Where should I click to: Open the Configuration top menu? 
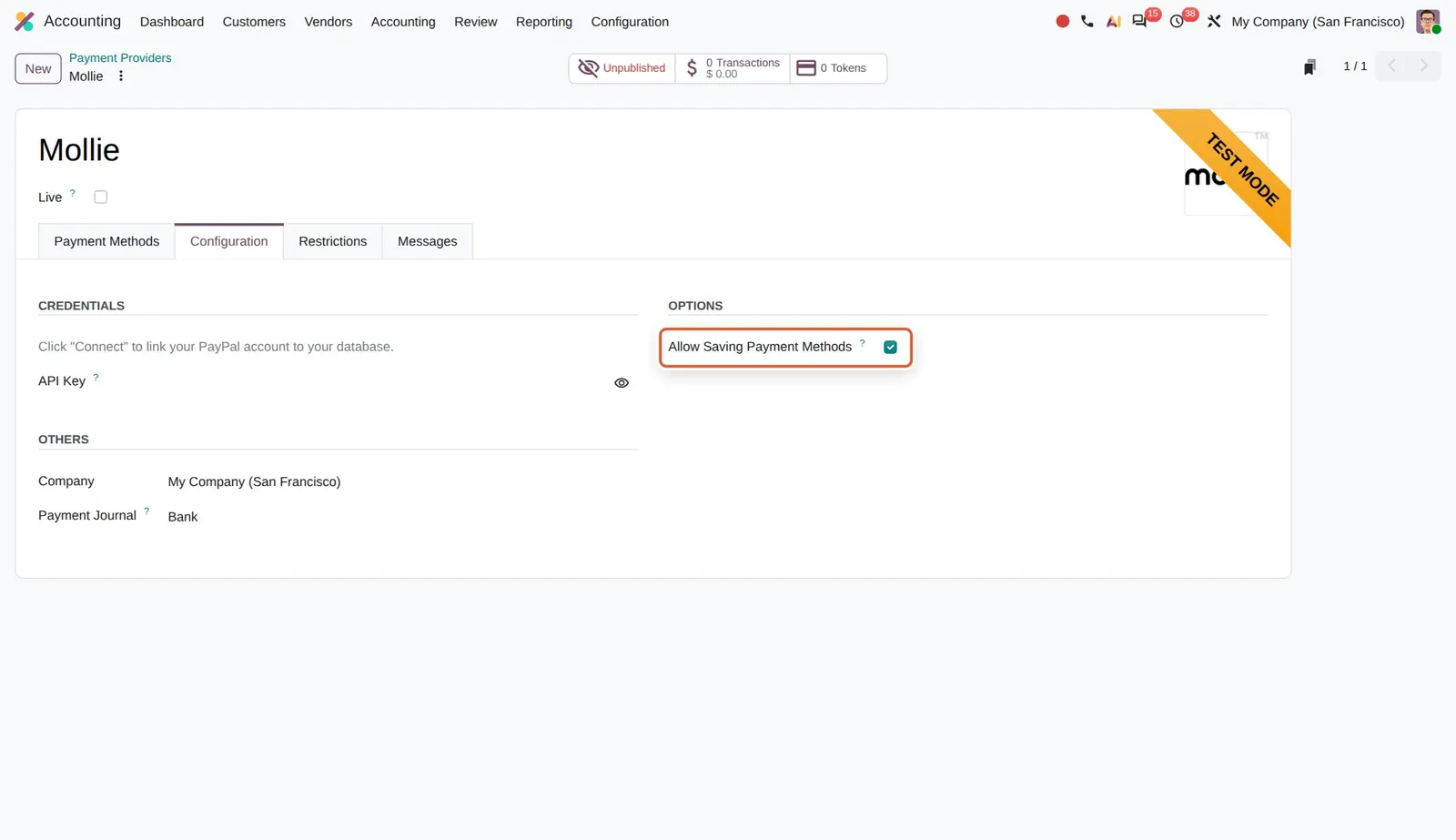coord(630,22)
